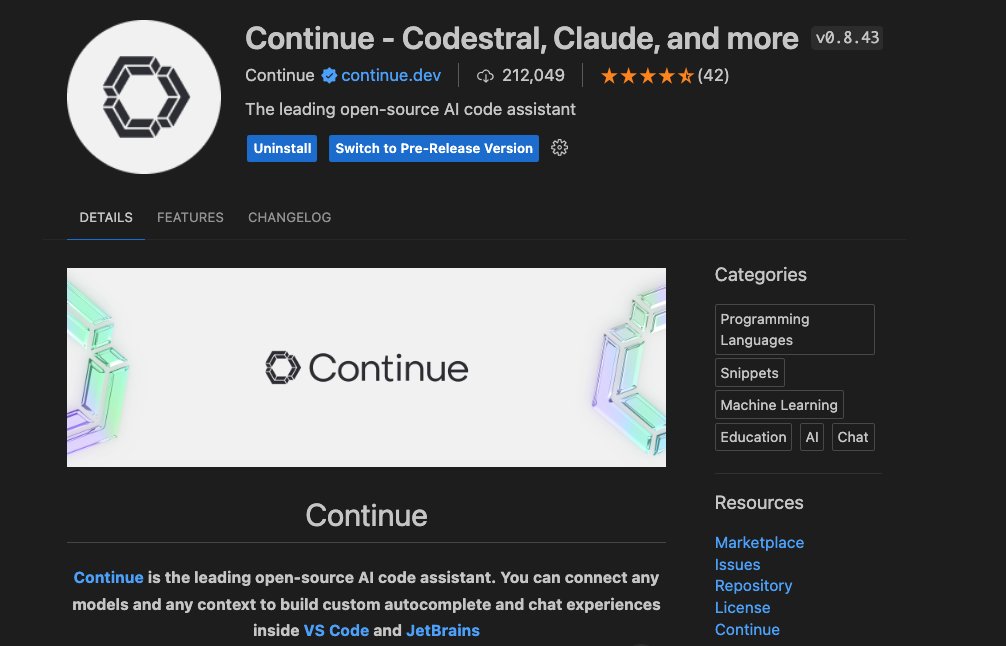Click the tagline 'The leading open-source AI code assistant'

coord(411,109)
